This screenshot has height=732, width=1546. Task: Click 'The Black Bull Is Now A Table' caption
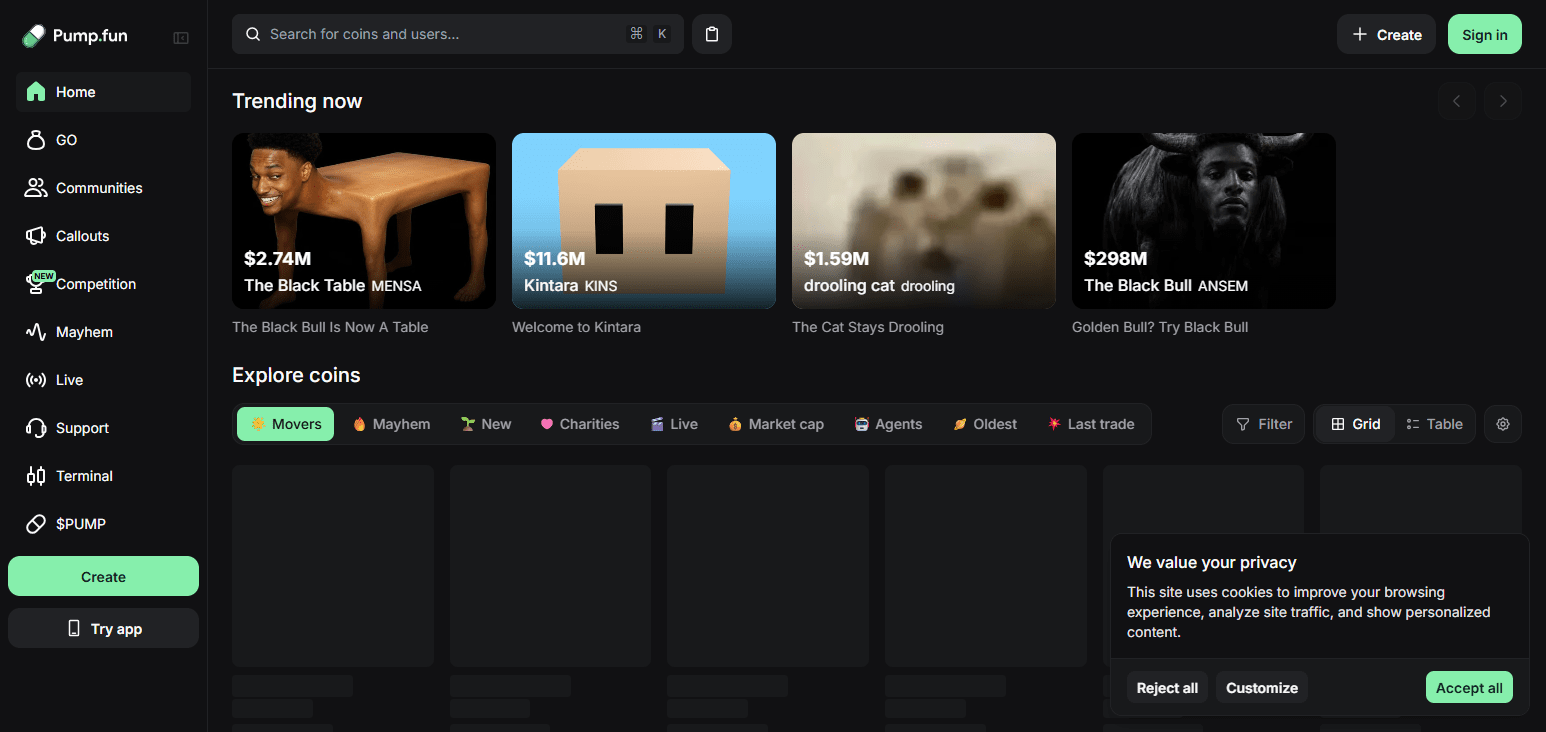(x=330, y=327)
